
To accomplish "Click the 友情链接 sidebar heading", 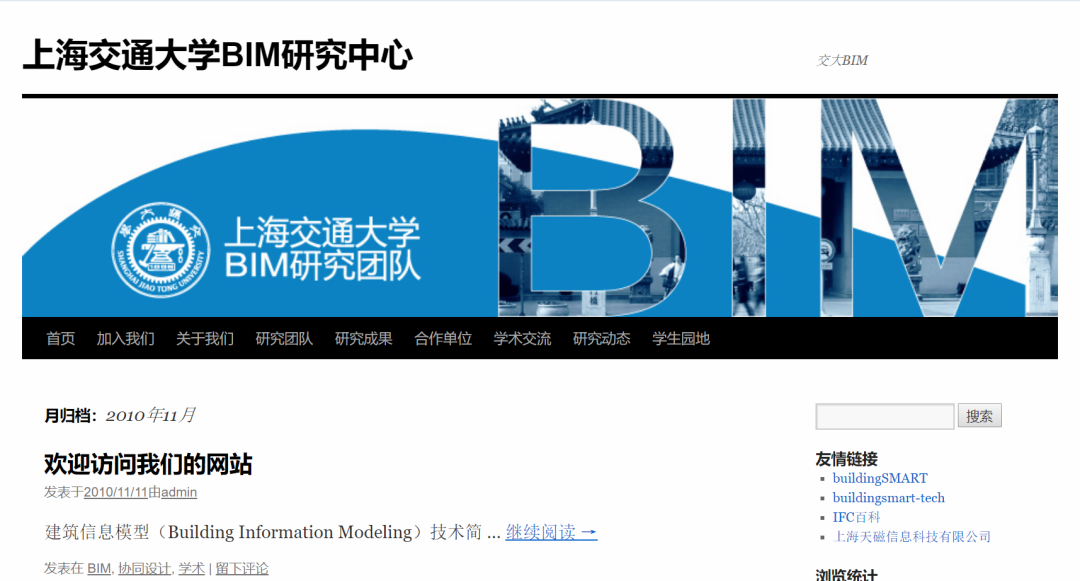I will (846, 458).
